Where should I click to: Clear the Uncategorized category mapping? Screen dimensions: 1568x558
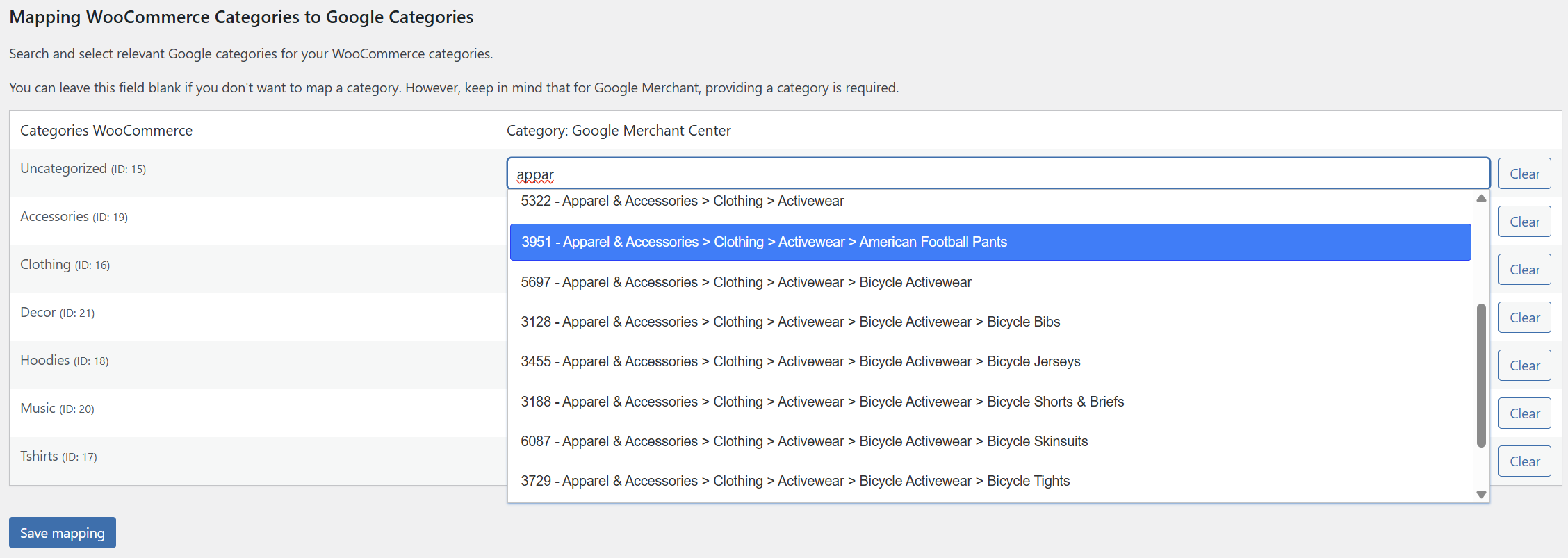coord(1524,174)
